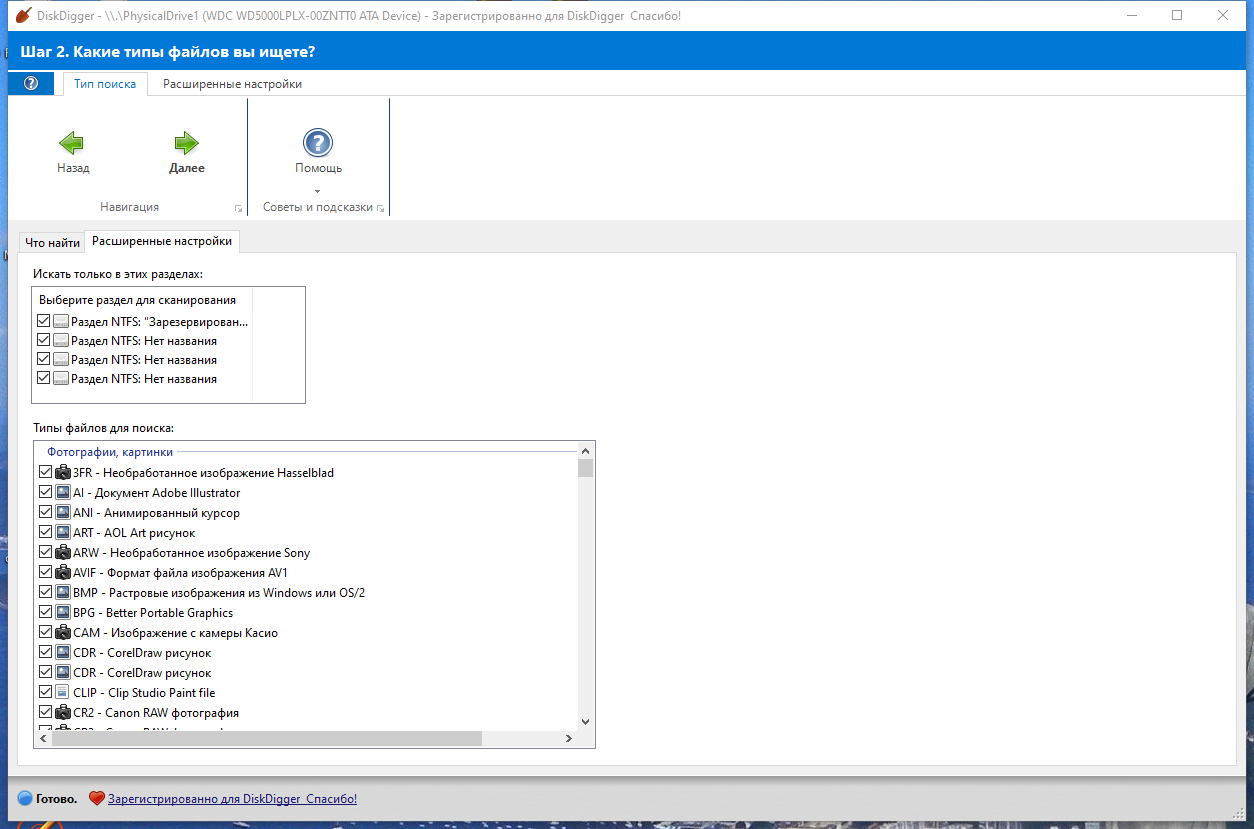This screenshot has height=829, width=1254.
Task: Uncheck the BPG file type checkbox
Action: point(45,612)
